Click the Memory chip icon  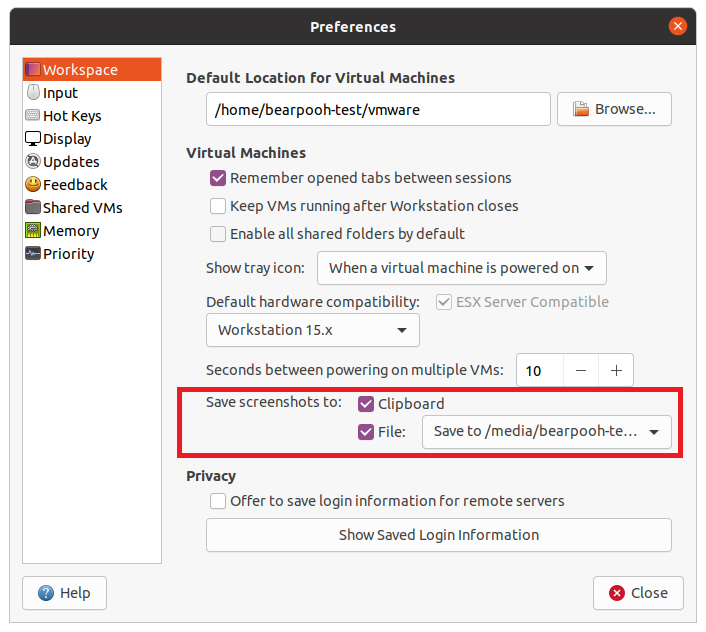point(33,230)
